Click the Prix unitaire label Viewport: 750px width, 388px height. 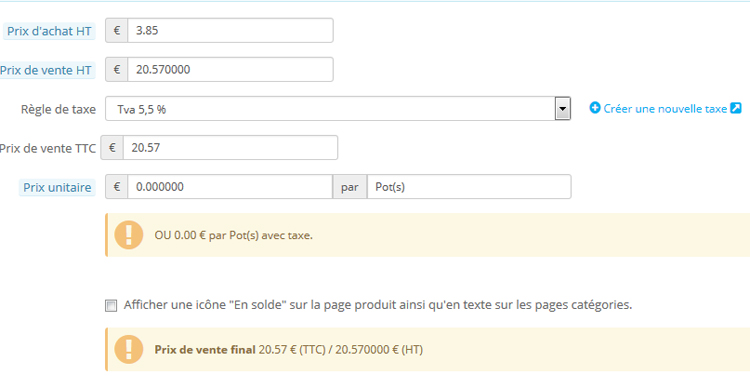(57, 187)
